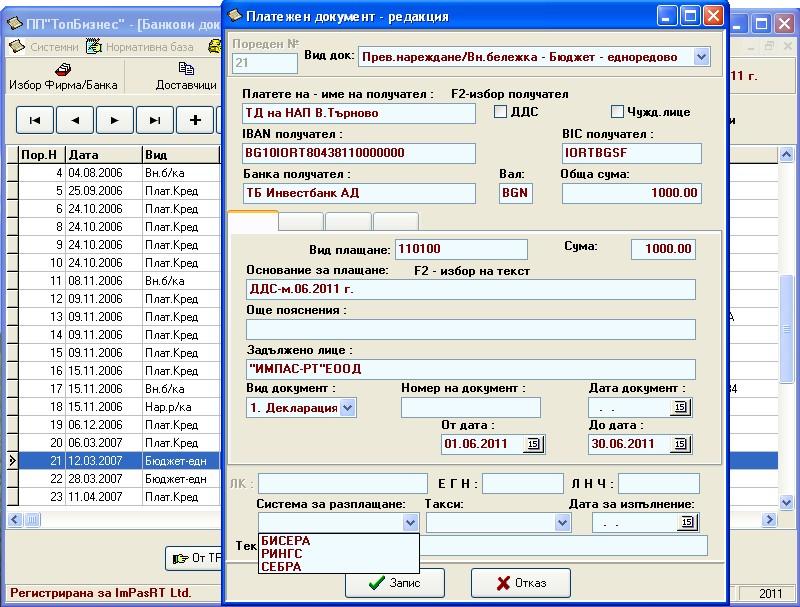Expand the Вид док dropdown
Viewport: 800px width, 607px height.
[702, 57]
